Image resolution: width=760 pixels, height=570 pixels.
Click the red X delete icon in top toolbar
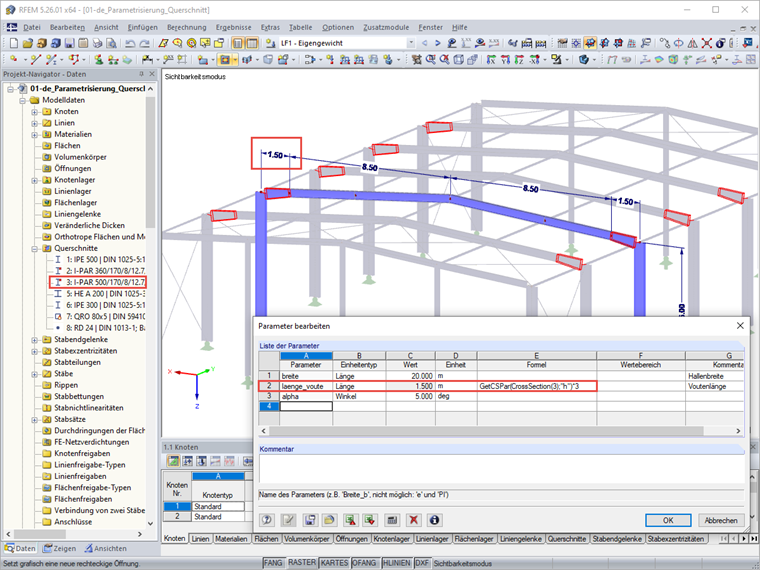pos(707,43)
